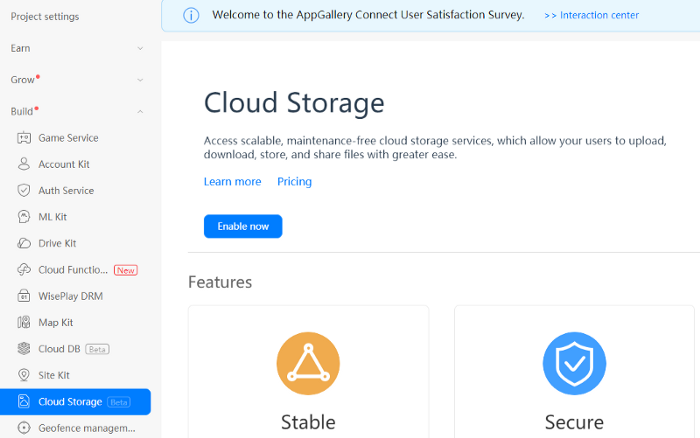Click the Enable now button
Image resolution: width=700 pixels, height=438 pixels.
pos(243,226)
